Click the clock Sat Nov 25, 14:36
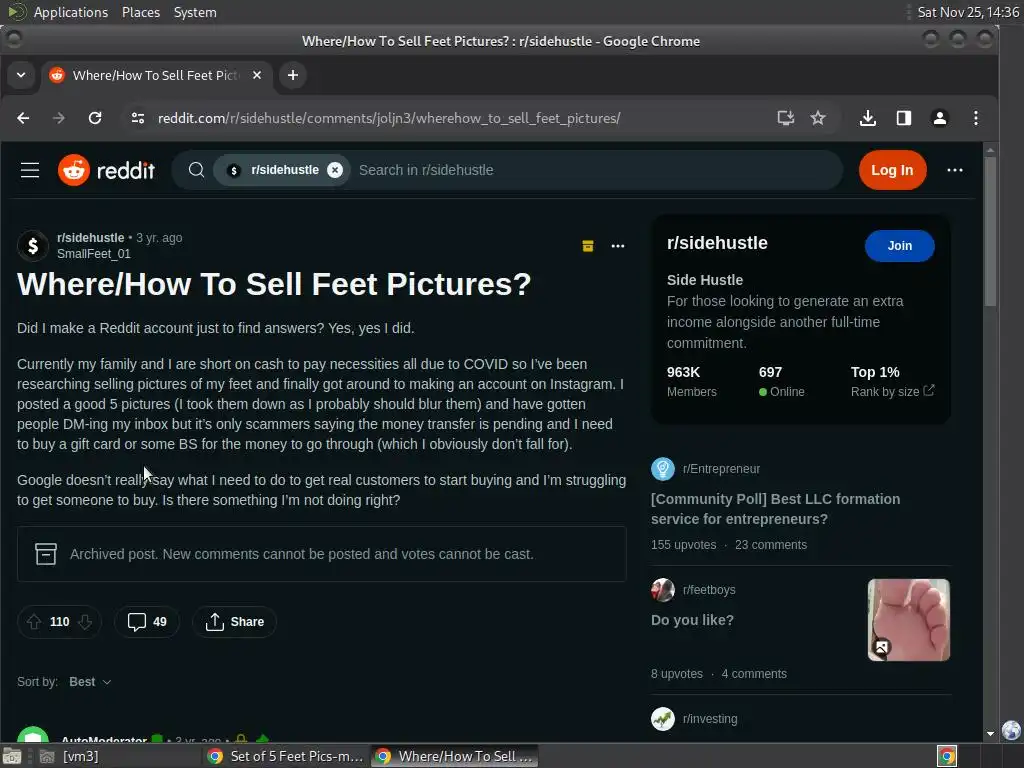This screenshot has height=768, width=1024. pos(968,12)
